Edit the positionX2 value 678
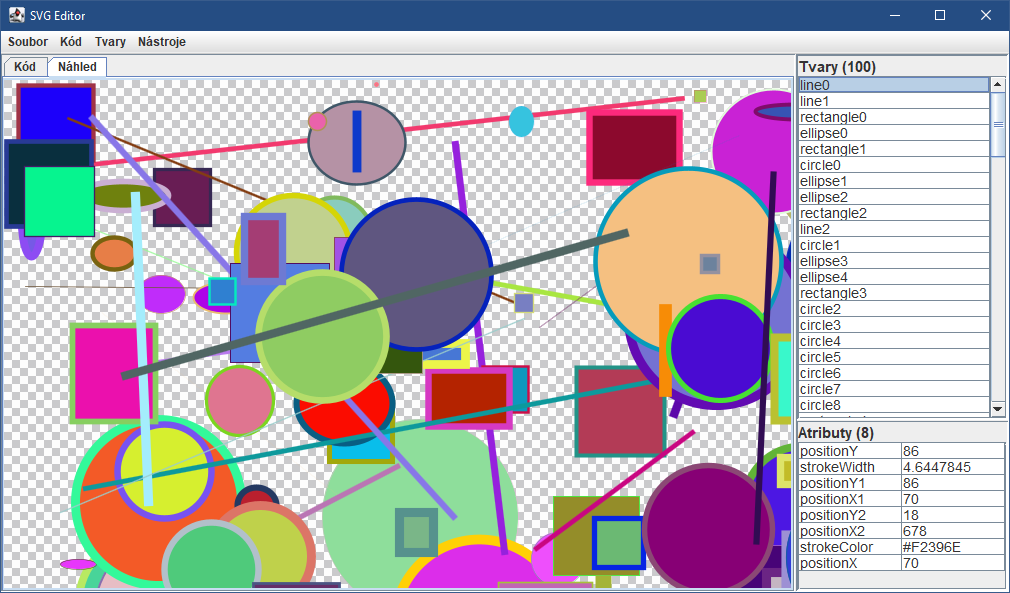 click(953, 531)
